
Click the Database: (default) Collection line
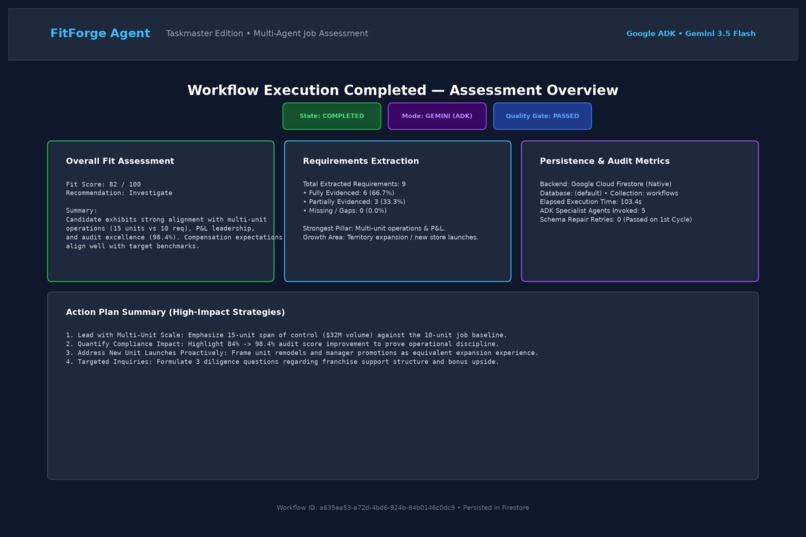[609, 193]
